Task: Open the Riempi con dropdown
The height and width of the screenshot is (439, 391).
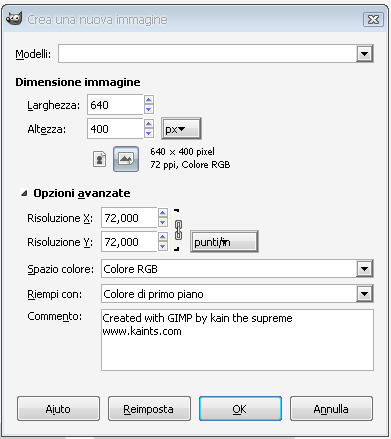Action: click(364, 294)
